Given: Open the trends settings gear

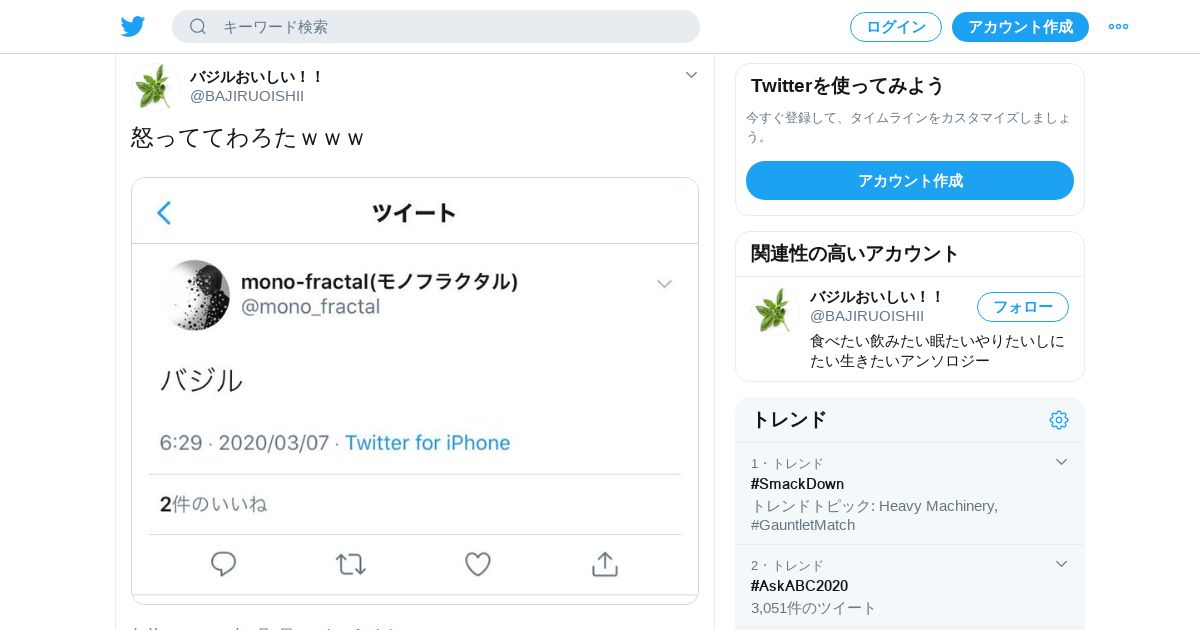Looking at the screenshot, I should tap(1059, 420).
